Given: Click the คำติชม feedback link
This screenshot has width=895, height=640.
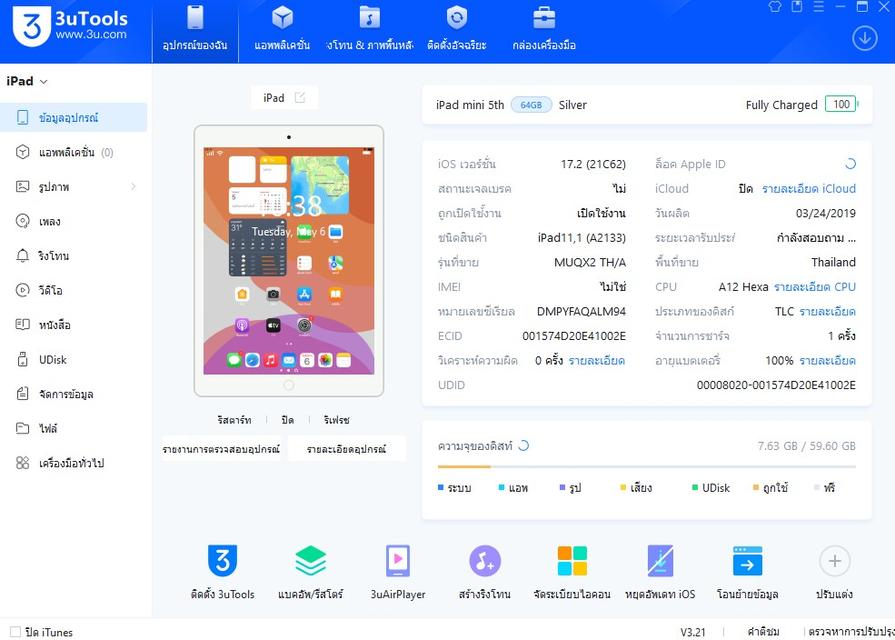Looking at the screenshot, I should coord(763,632).
